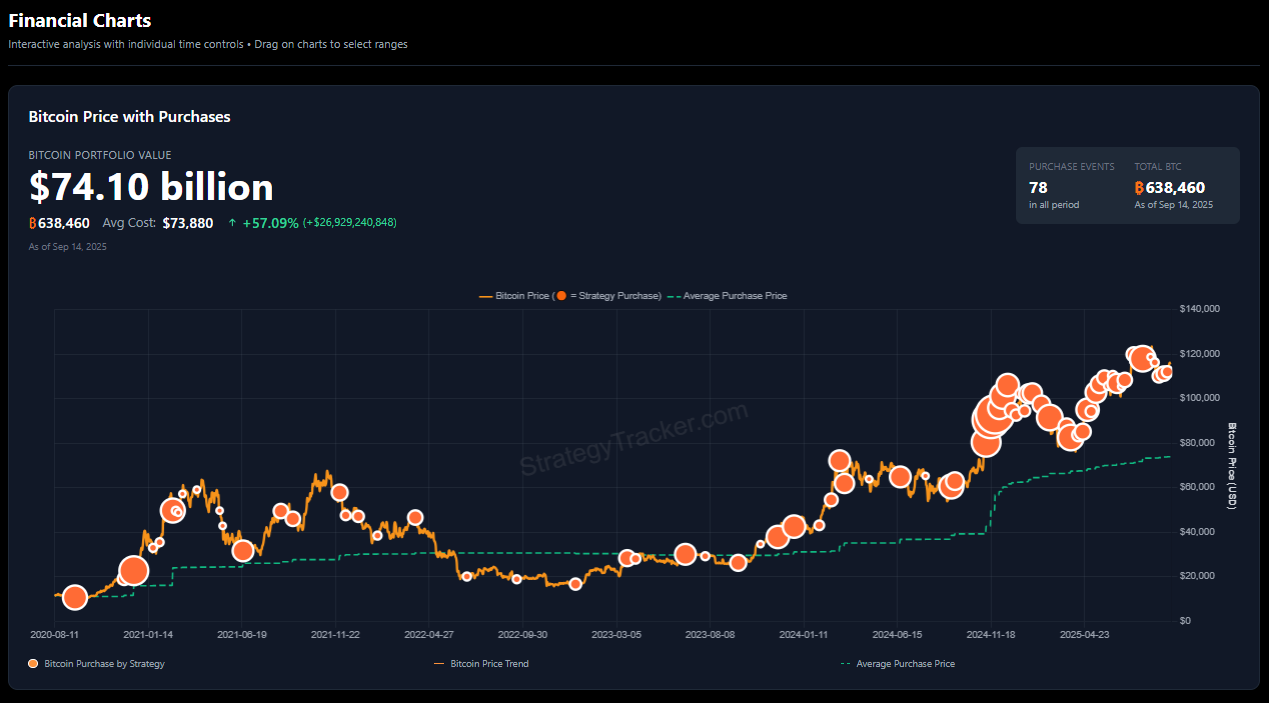Click the first purchase bubble near 2020-08-11

[x=74, y=597]
